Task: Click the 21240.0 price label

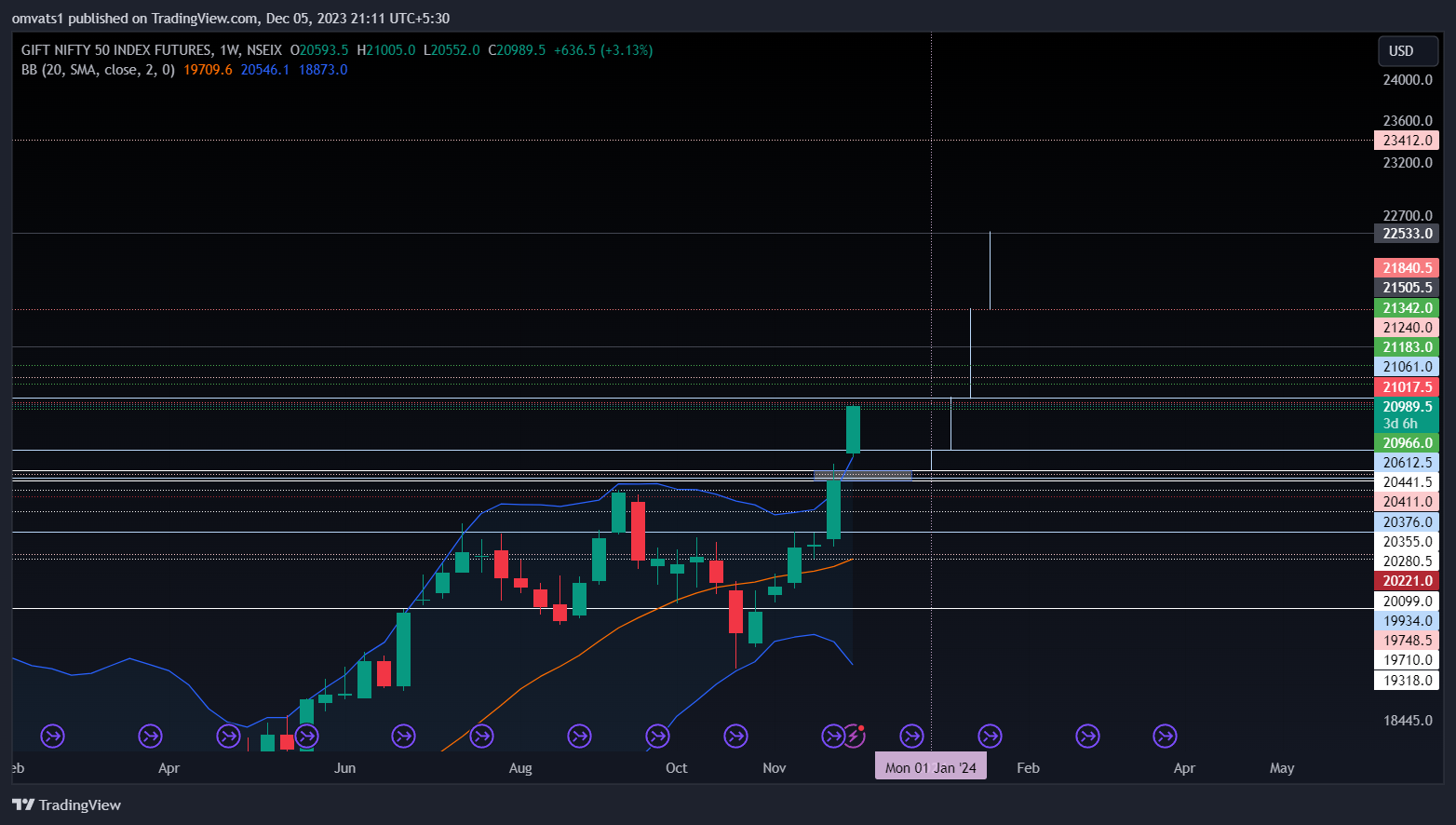Action: (1407, 328)
